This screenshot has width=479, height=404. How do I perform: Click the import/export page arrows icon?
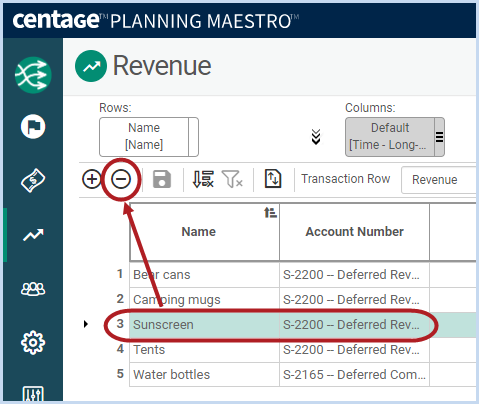pyautogui.click(x=273, y=179)
